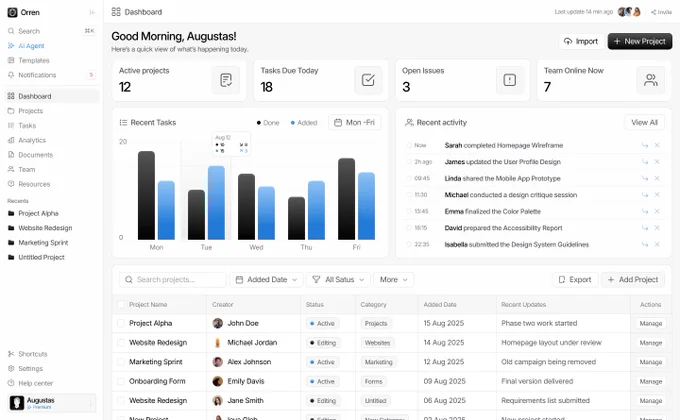
Task: Go to Templates in the sidebar
Action: pos(33,60)
